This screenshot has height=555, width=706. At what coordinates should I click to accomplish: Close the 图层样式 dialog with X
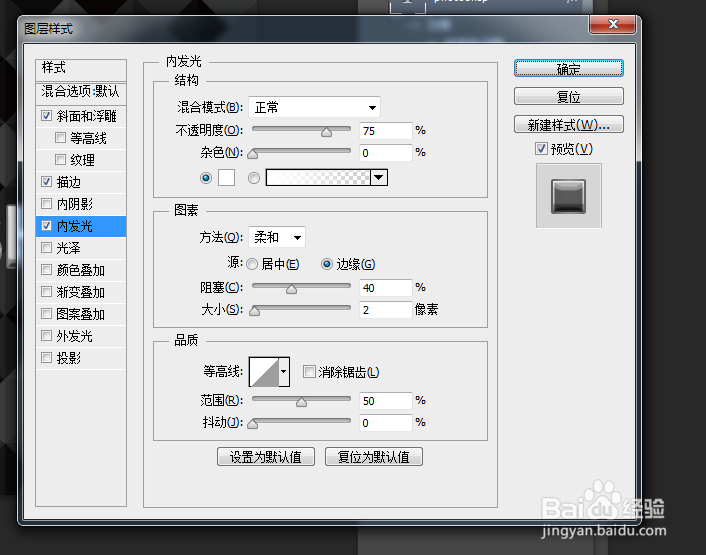click(612, 24)
